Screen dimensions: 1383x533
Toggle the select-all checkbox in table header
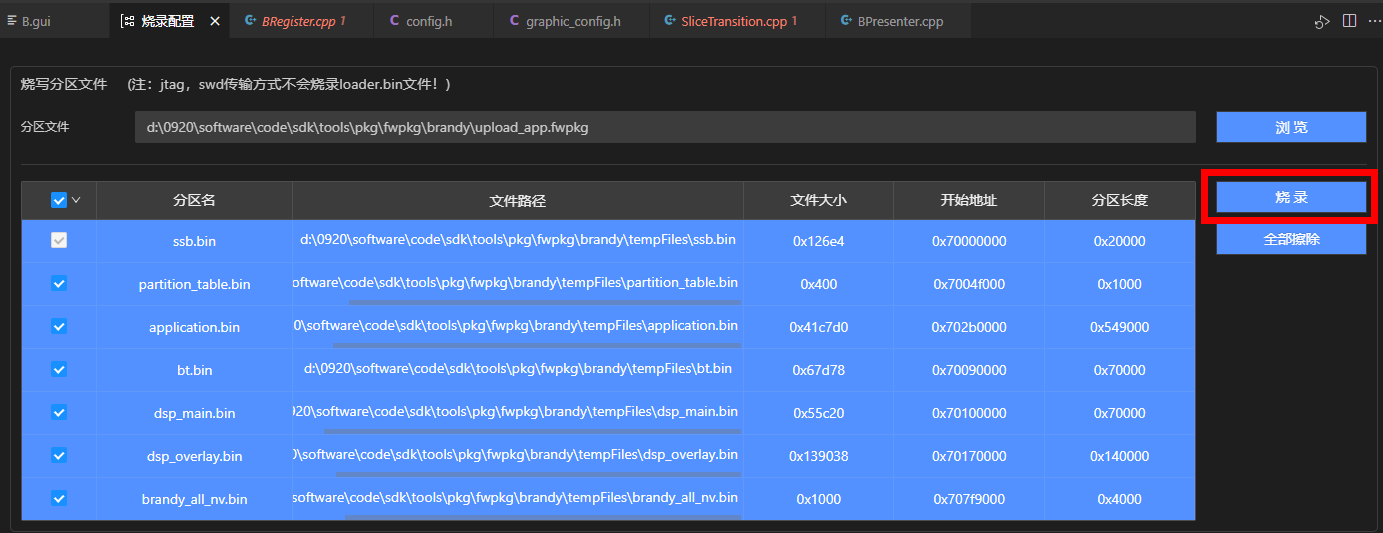pos(58,200)
